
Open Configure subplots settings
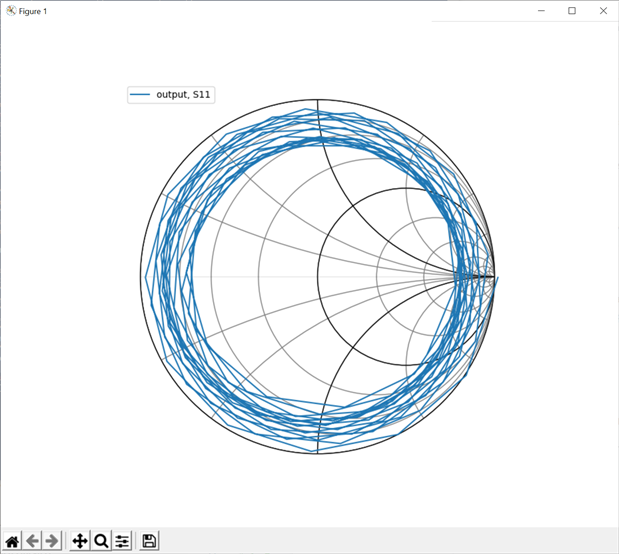pos(122,541)
